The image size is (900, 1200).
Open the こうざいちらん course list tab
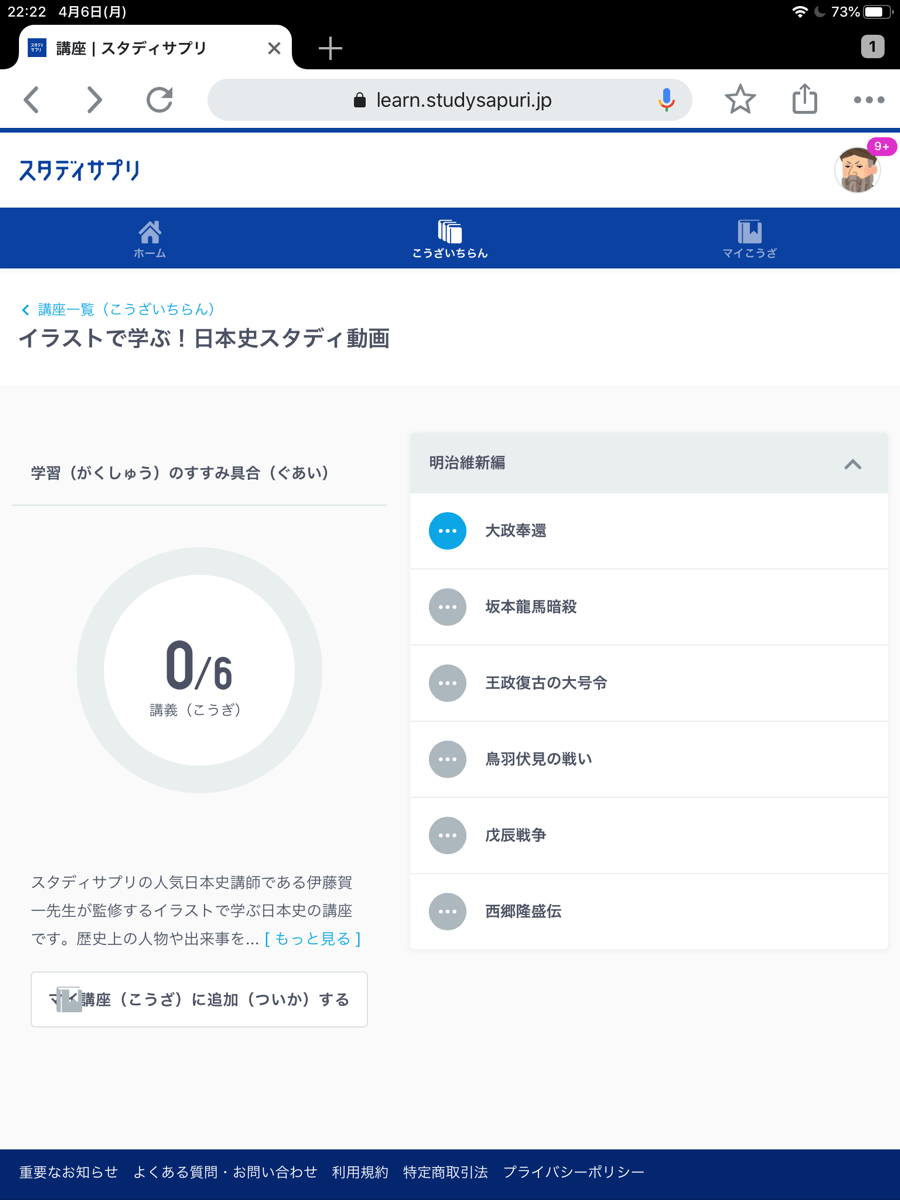(450, 238)
